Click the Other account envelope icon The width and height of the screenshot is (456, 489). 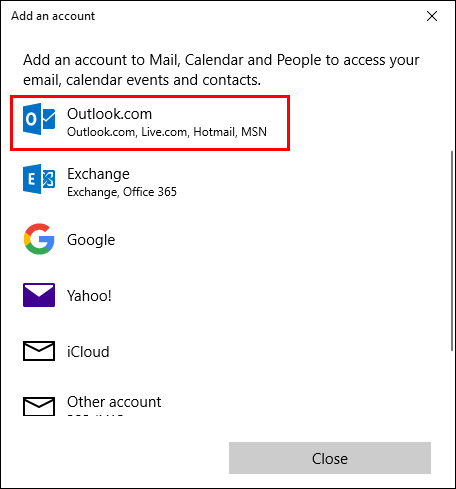(39, 406)
